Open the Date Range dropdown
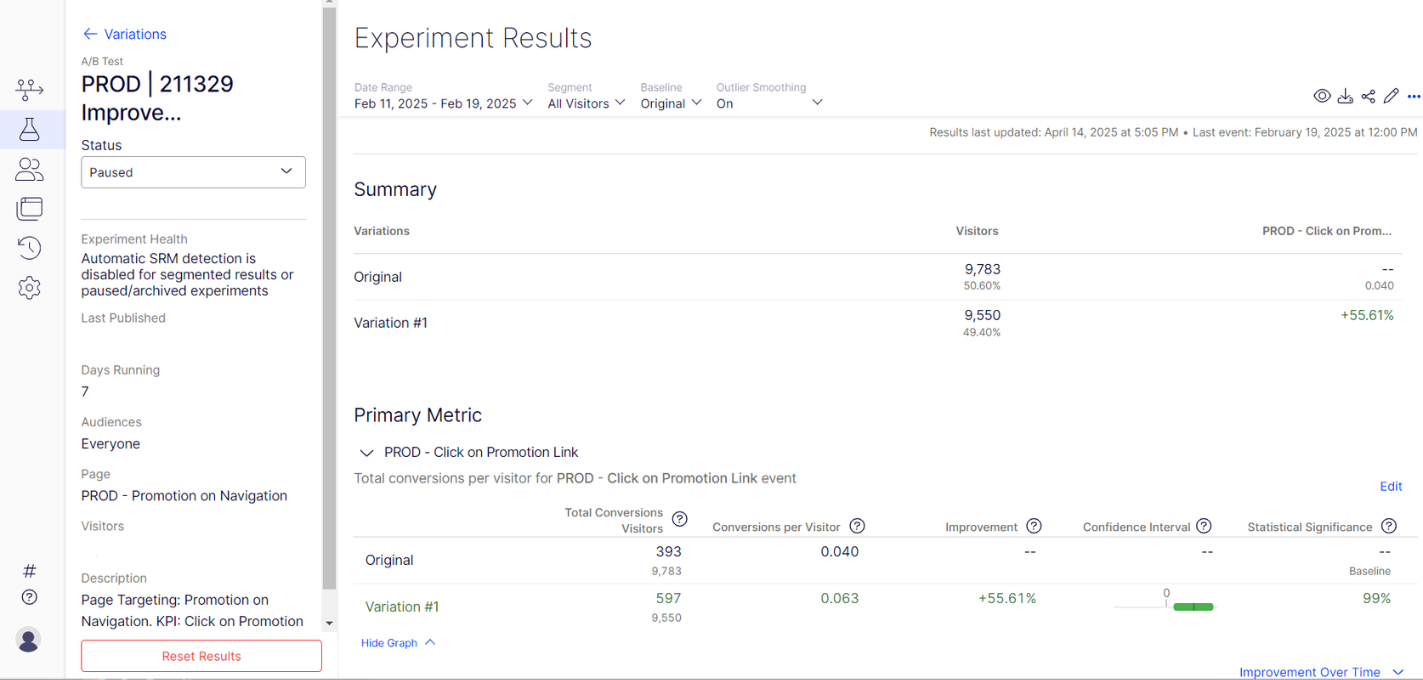1423x680 pixels. point(444,103)
